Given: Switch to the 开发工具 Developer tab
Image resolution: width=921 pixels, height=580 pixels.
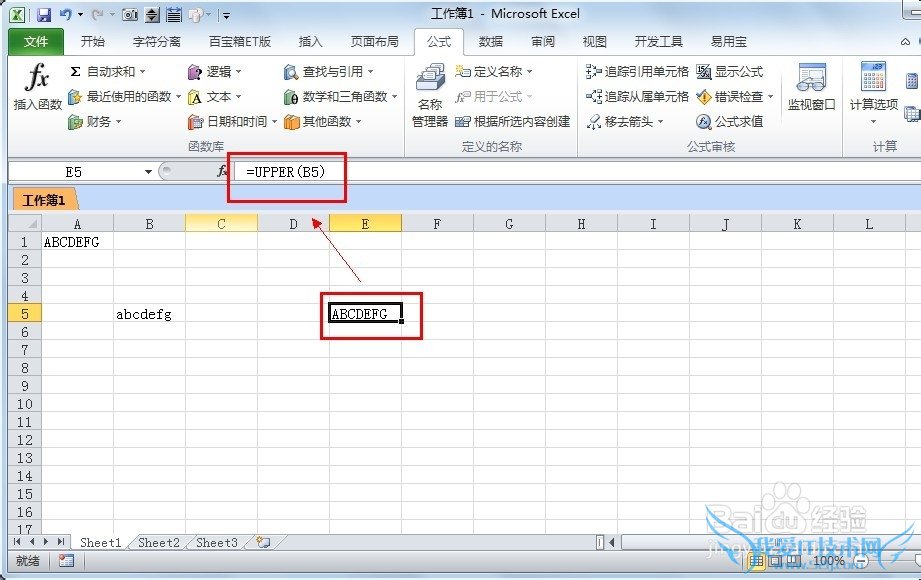Looking at the screenshot, I should [x=658, y=42].
